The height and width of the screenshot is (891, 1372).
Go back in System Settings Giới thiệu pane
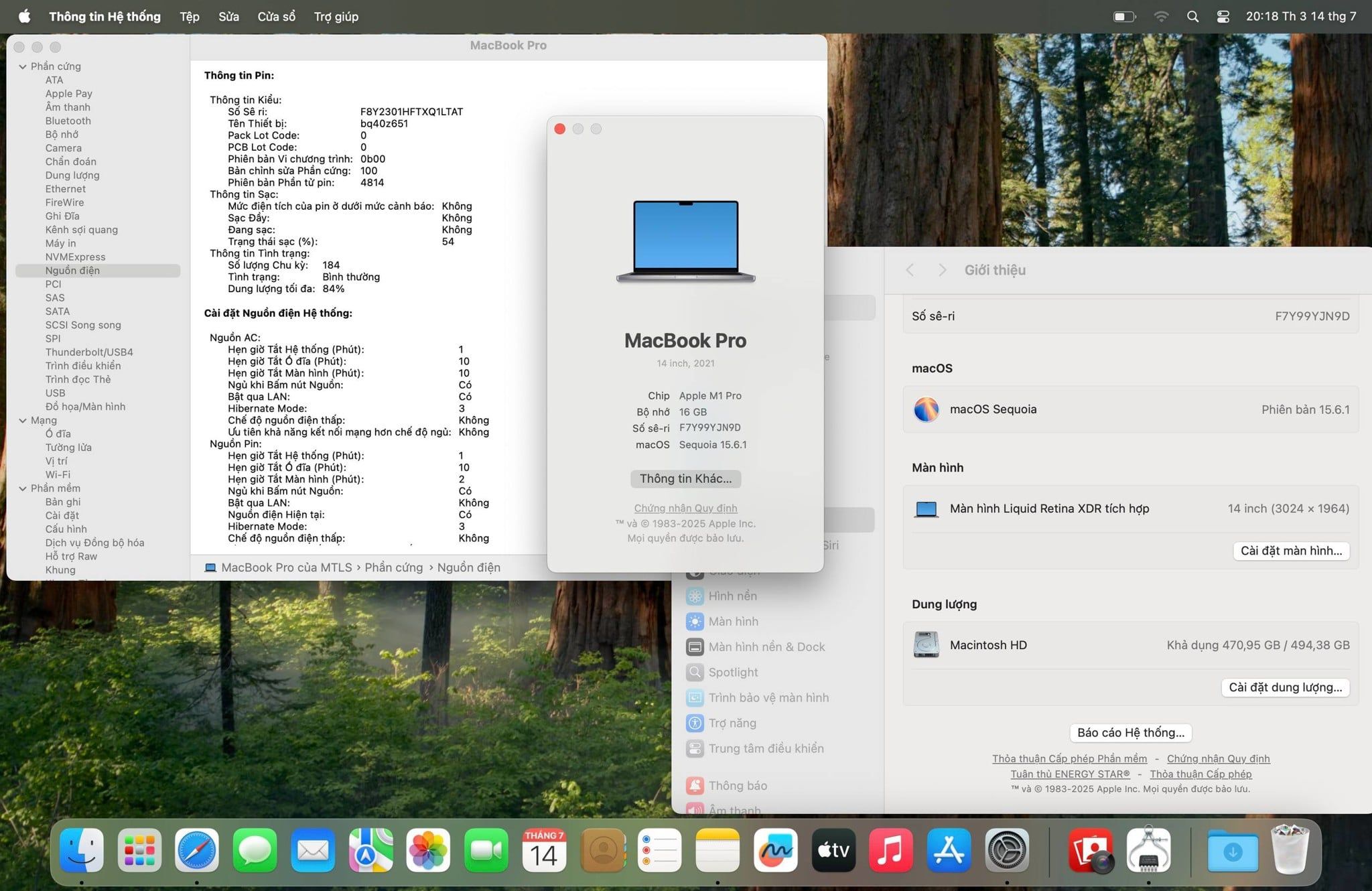point(910,270)
